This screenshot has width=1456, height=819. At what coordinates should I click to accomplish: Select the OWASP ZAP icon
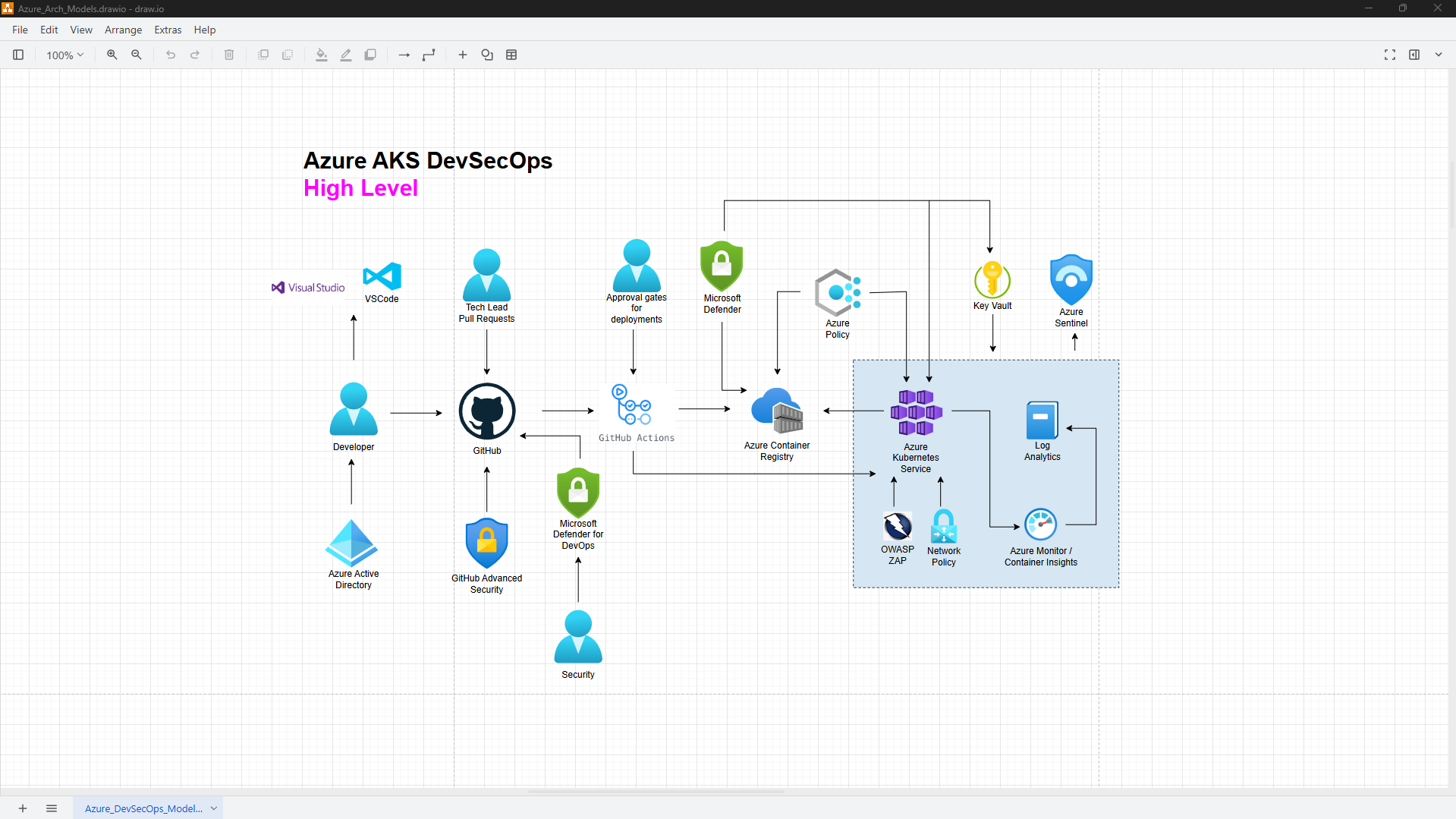coord(898,526)
